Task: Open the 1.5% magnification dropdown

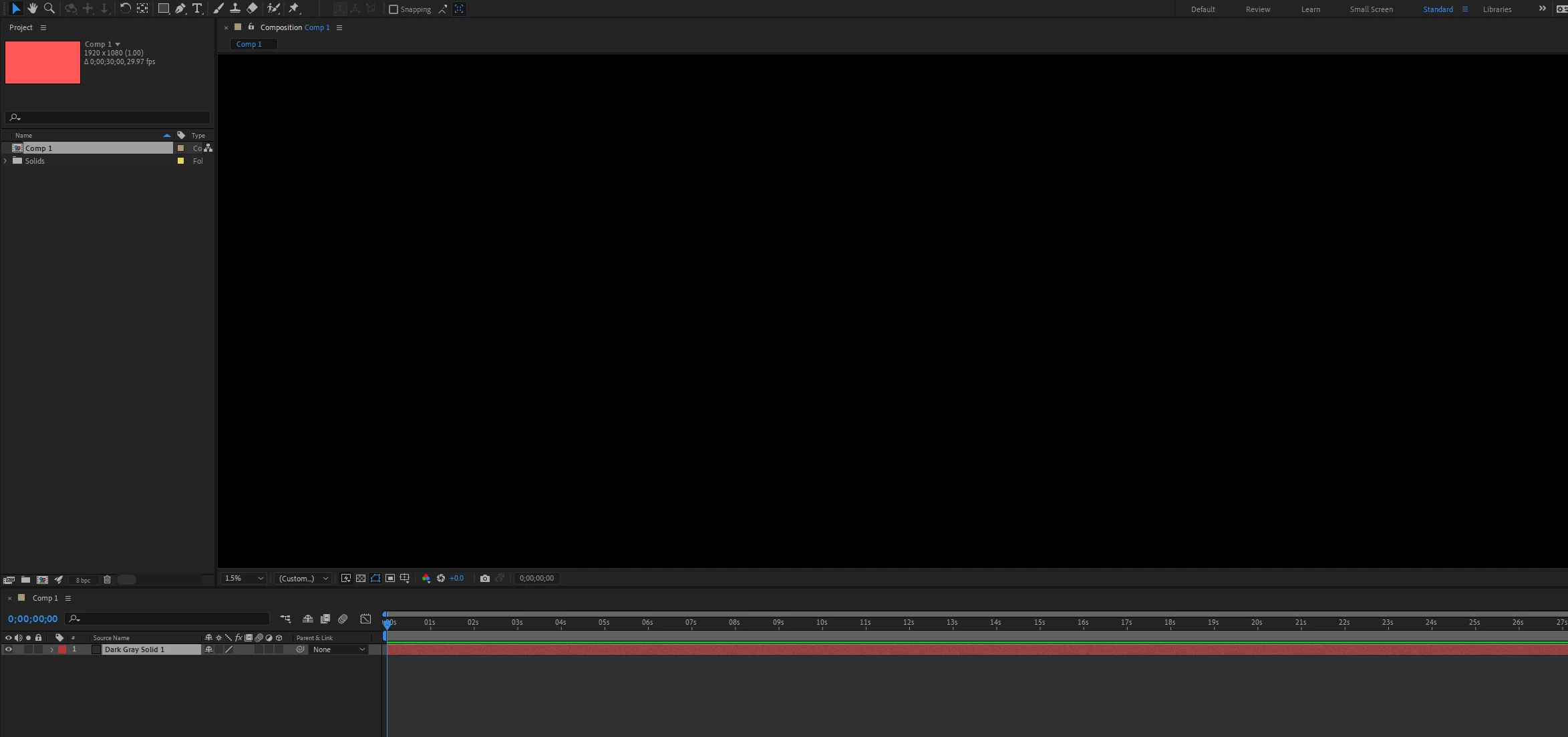Action: (x=243, y=578)
